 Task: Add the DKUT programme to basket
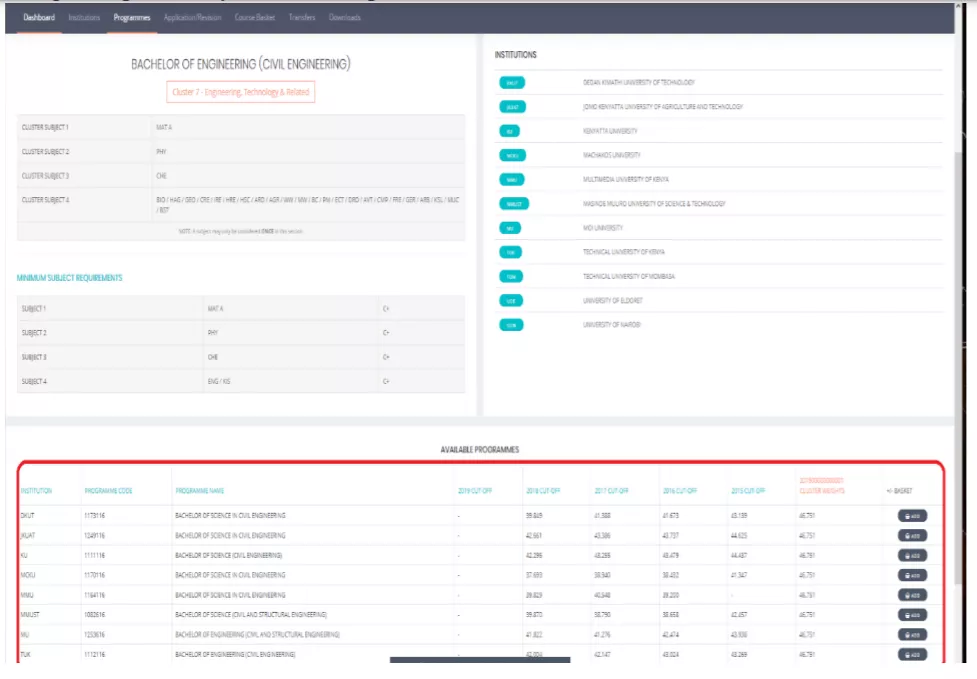pos(912,516)
